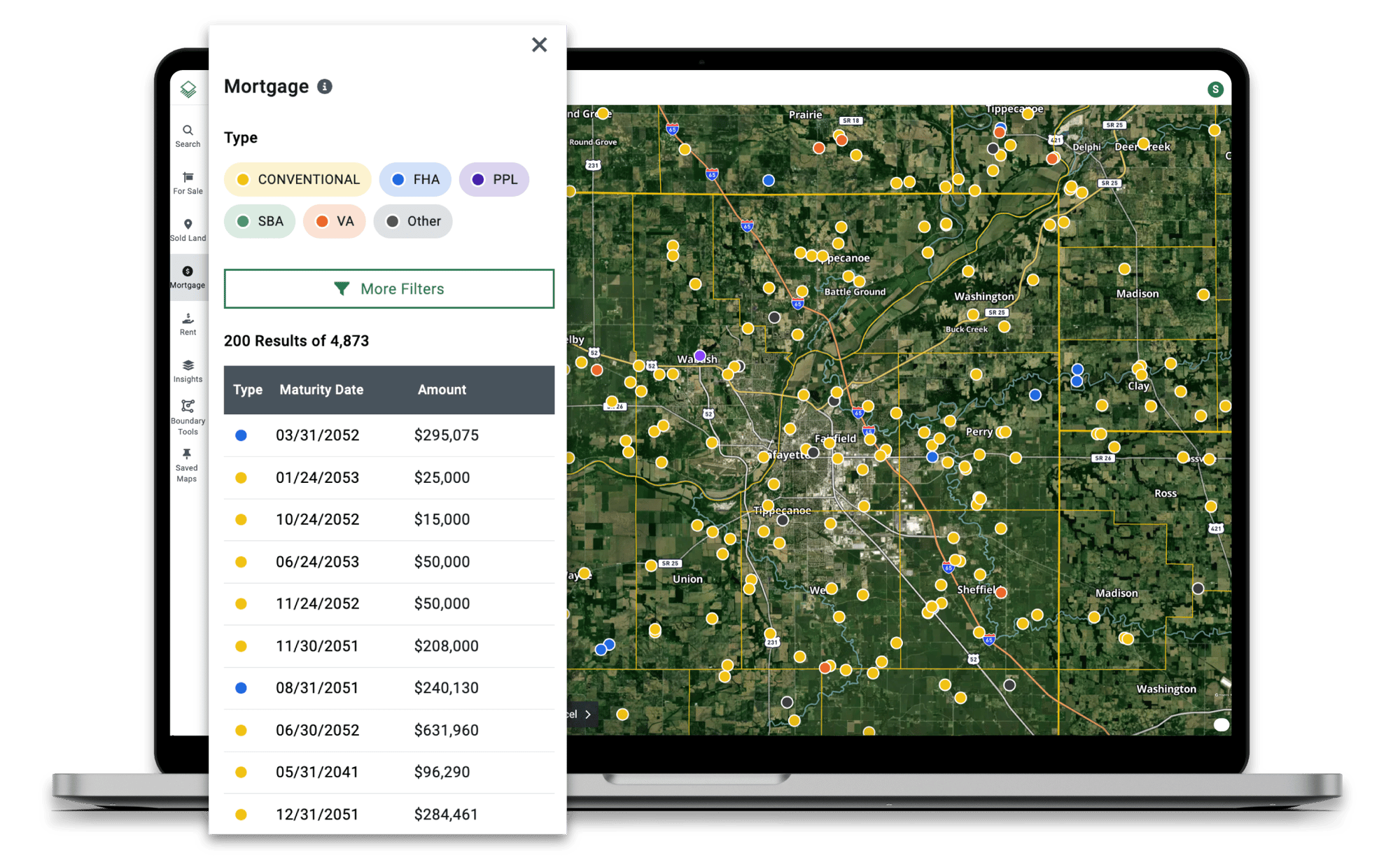The height and width of the screenshot is (865, 1400).
Task: Expand the parcel panel chevron on map
Action: (588, 715)
